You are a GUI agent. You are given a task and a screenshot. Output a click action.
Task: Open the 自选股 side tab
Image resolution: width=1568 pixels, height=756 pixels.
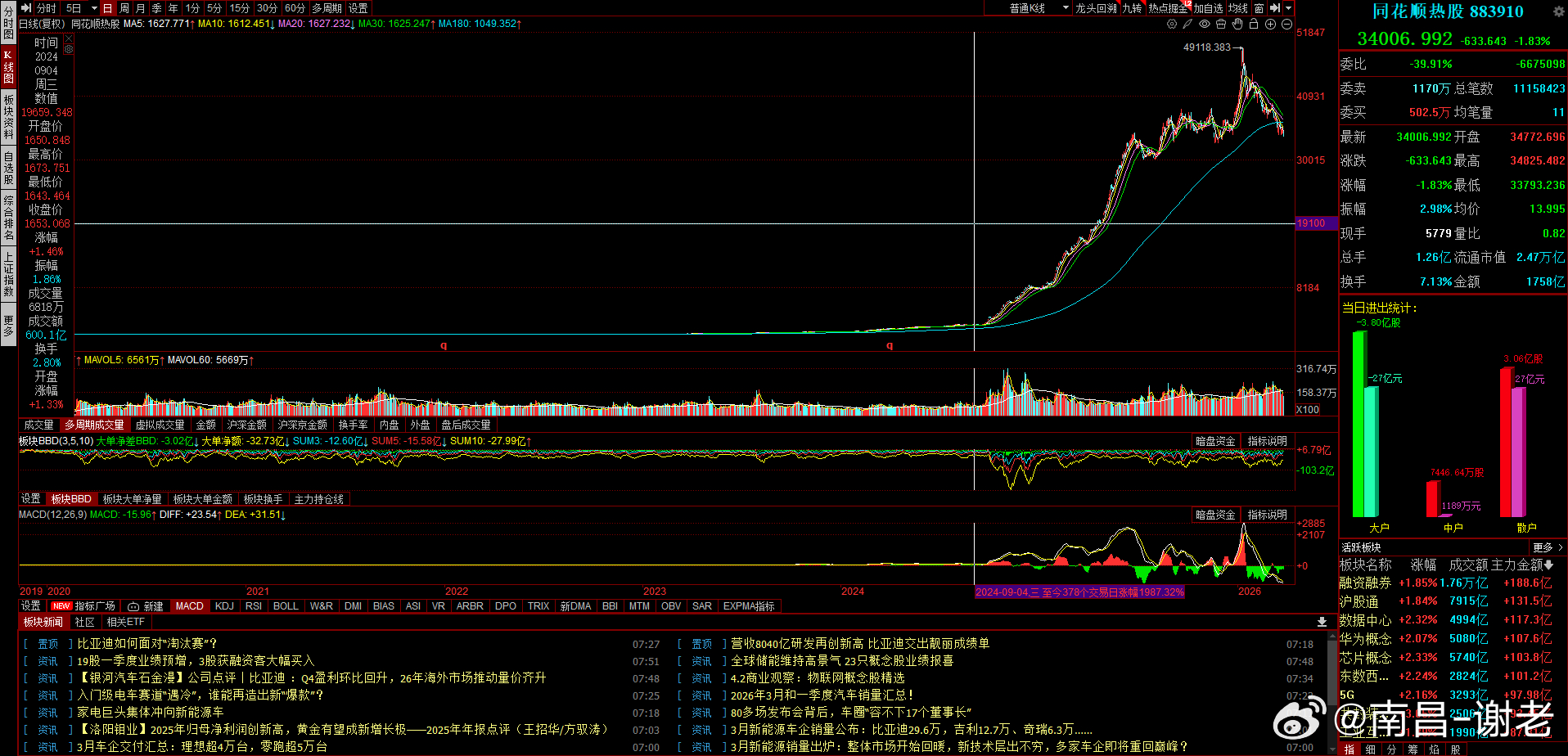coord(8,168)
